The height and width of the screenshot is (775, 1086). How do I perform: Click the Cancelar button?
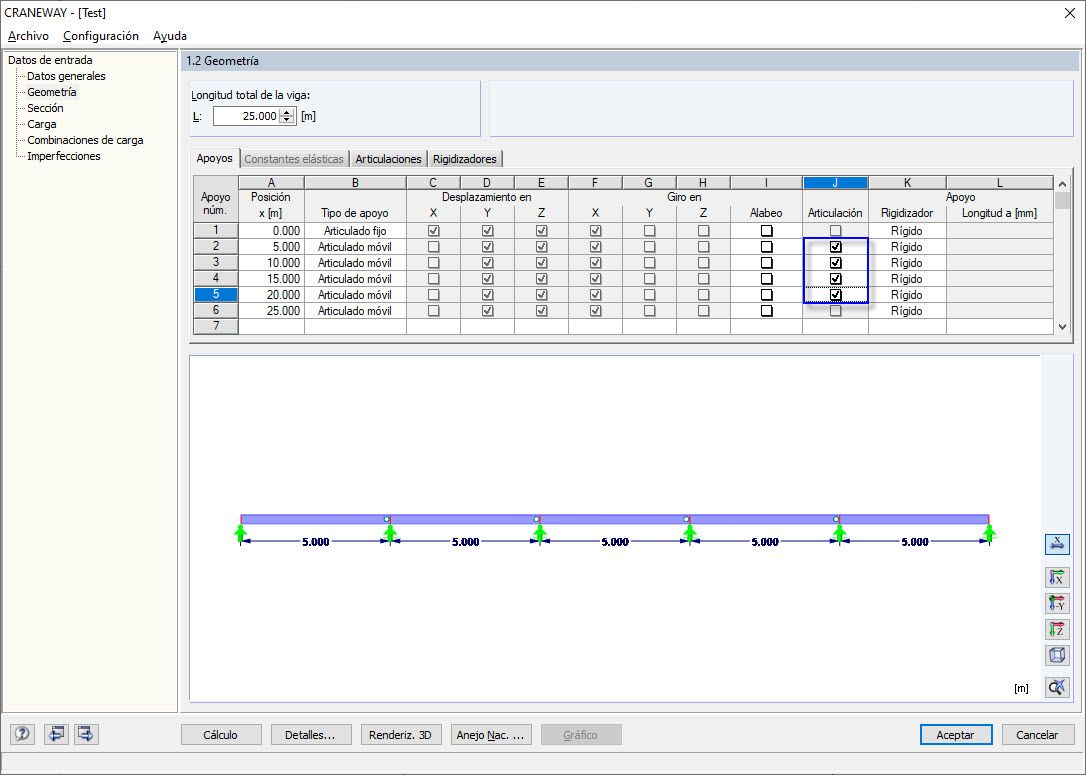pyautogui.click(x=1037, y=735)
